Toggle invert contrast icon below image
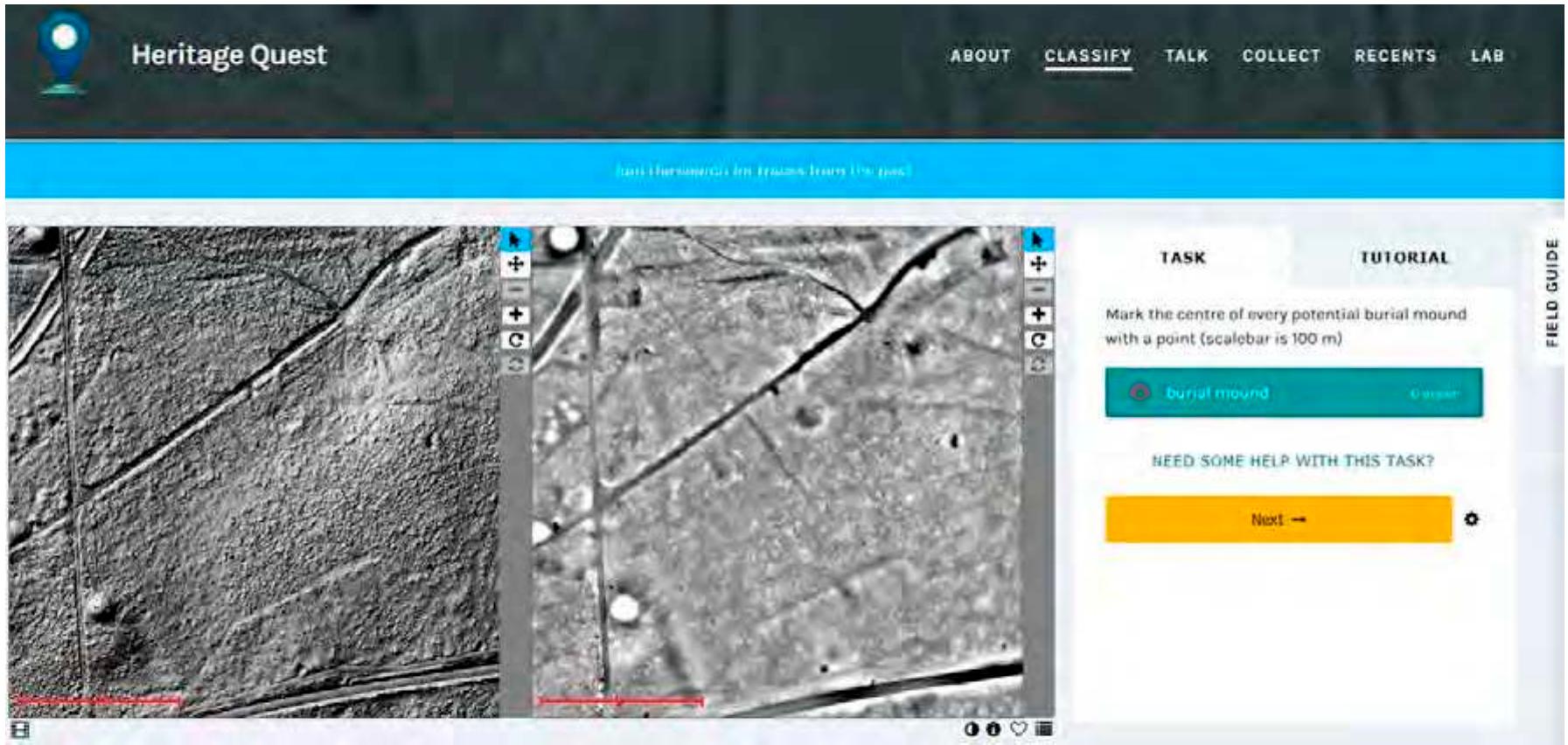The image size is (1568, 745). [972, 728]
